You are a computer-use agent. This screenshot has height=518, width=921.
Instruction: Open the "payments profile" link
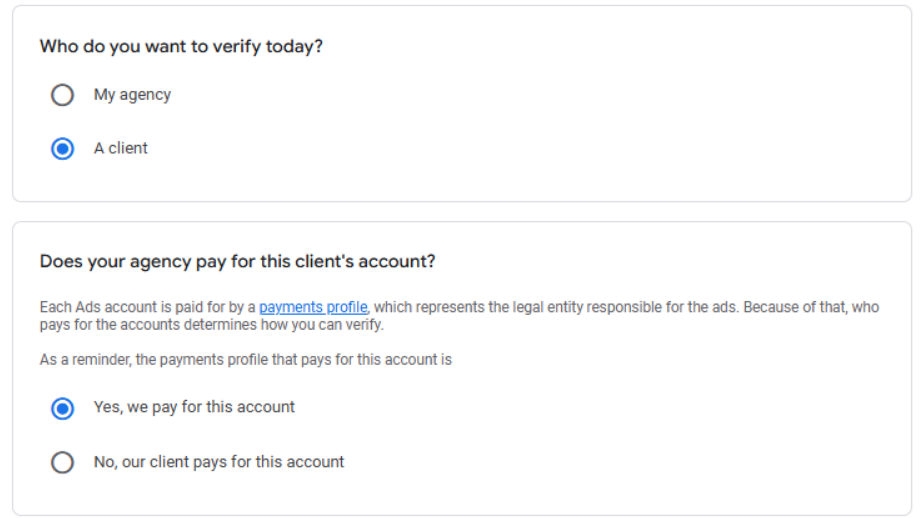pyautogui.click(x=313, y=307)
